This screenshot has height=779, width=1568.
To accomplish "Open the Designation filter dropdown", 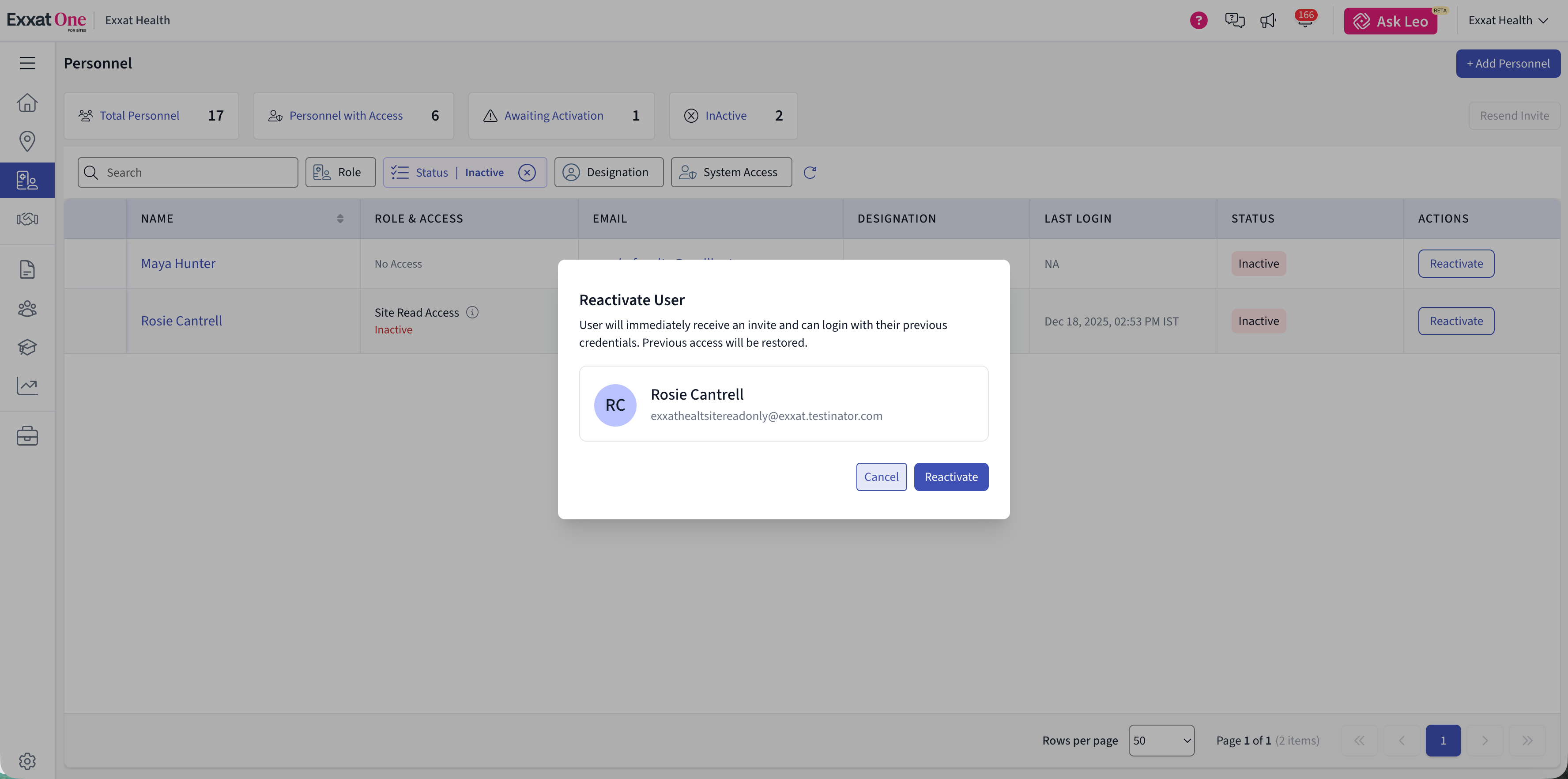I will pyautogui.click(x=609, y=172).
